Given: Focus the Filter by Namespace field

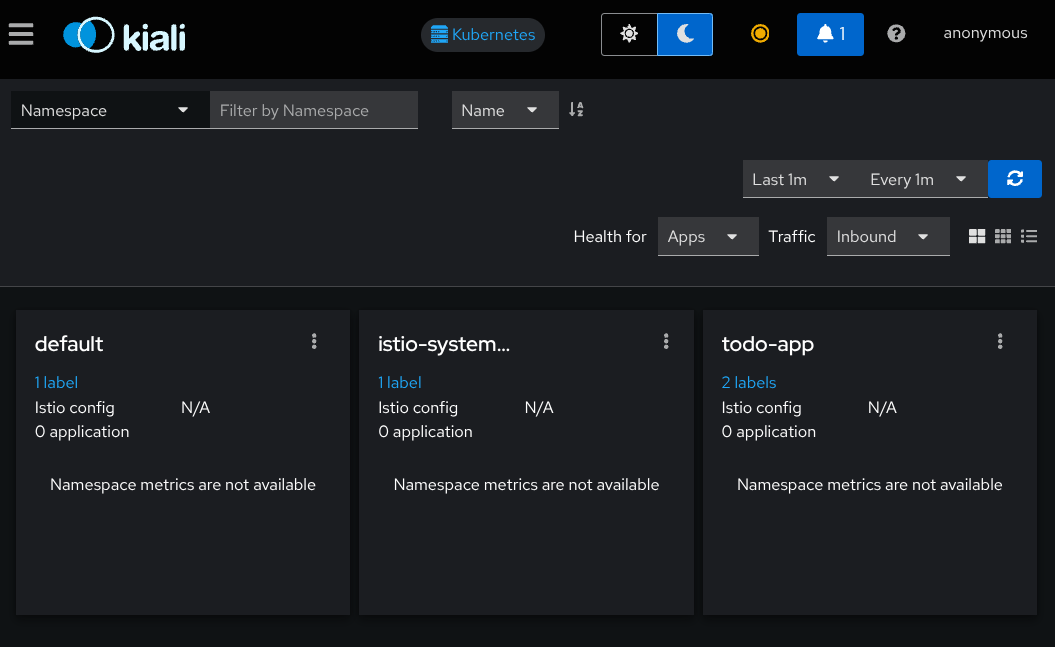Looking at the screenshot, I should coord(314,110).
